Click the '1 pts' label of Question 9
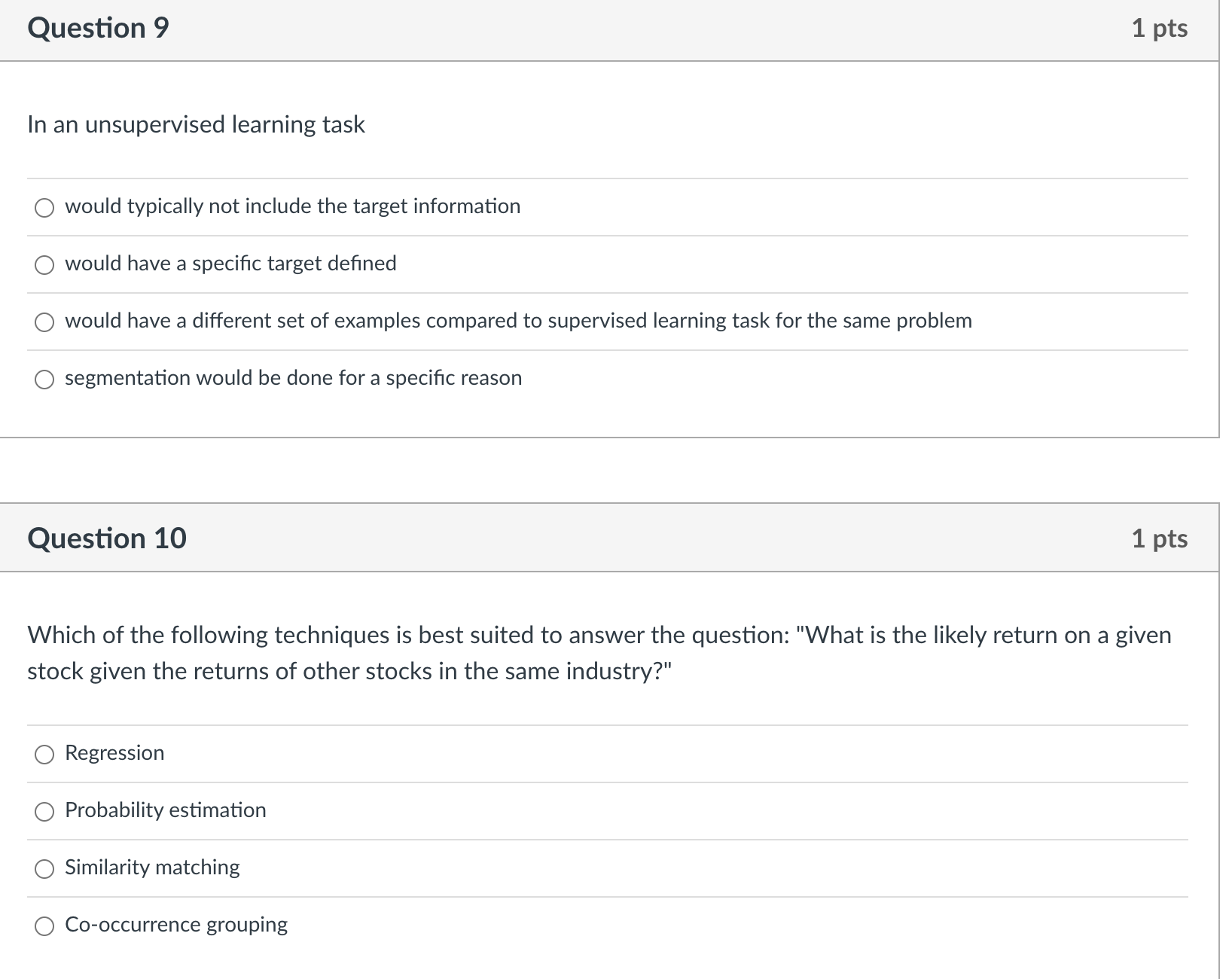The image size is (1232, 979). click(x=1160, y=29)
